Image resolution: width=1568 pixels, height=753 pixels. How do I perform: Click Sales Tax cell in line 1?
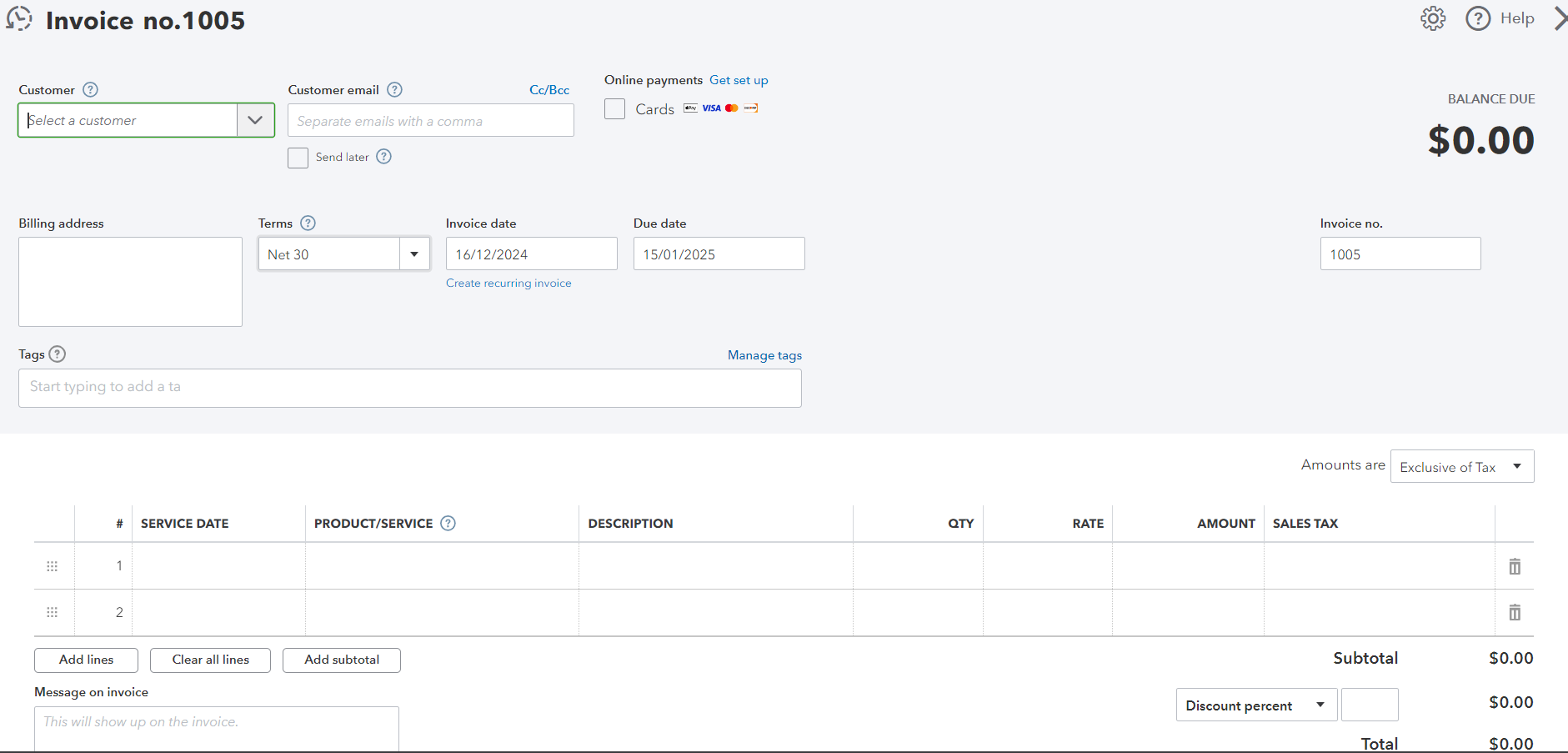pyautogui.click(x=1380, y=566)
